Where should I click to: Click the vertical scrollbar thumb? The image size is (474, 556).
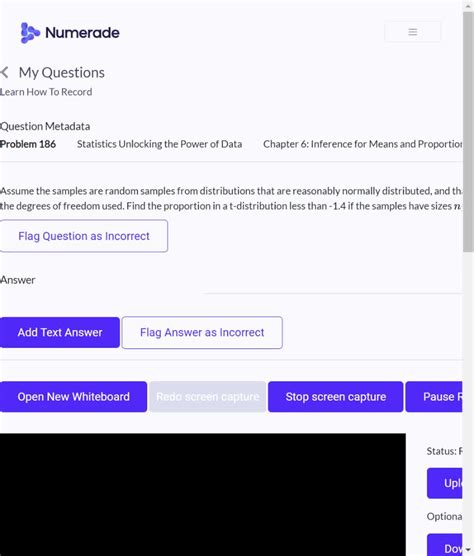click(468, 132)
